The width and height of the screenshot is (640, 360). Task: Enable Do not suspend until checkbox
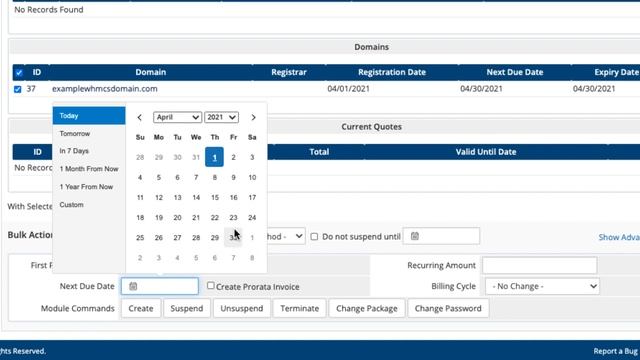click(x=314, y=237)
